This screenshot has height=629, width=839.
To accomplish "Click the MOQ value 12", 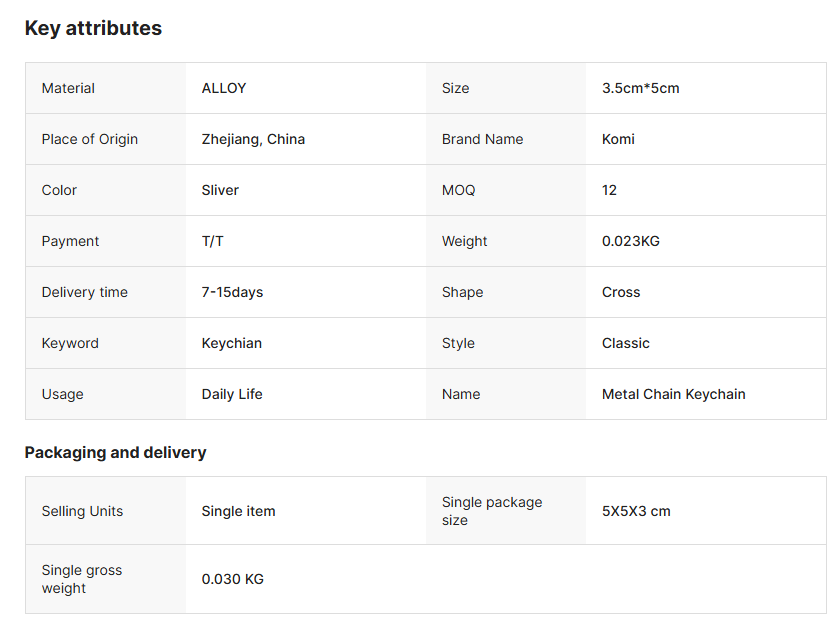I will [x=609, y=190].
